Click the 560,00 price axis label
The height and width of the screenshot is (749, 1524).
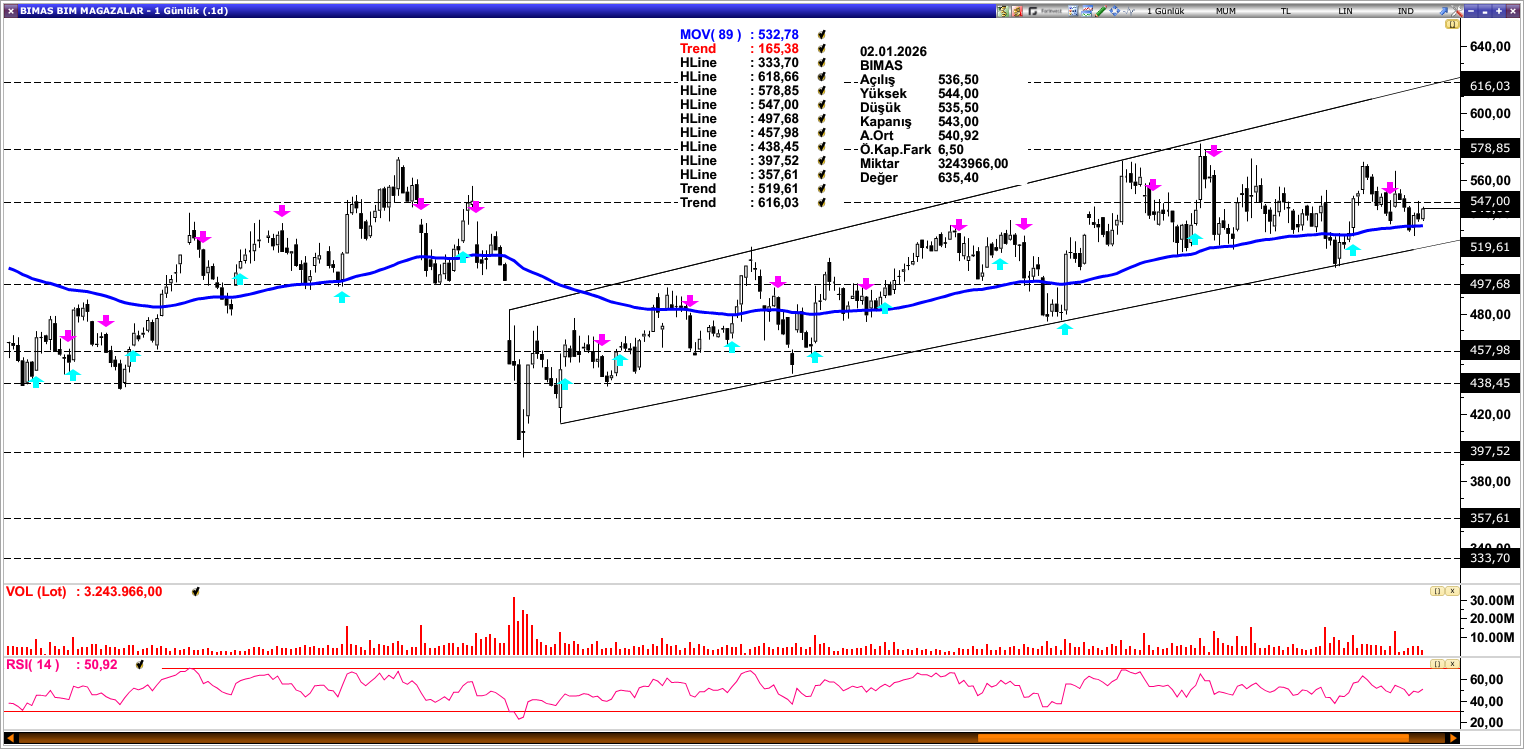click(1490, 180)
